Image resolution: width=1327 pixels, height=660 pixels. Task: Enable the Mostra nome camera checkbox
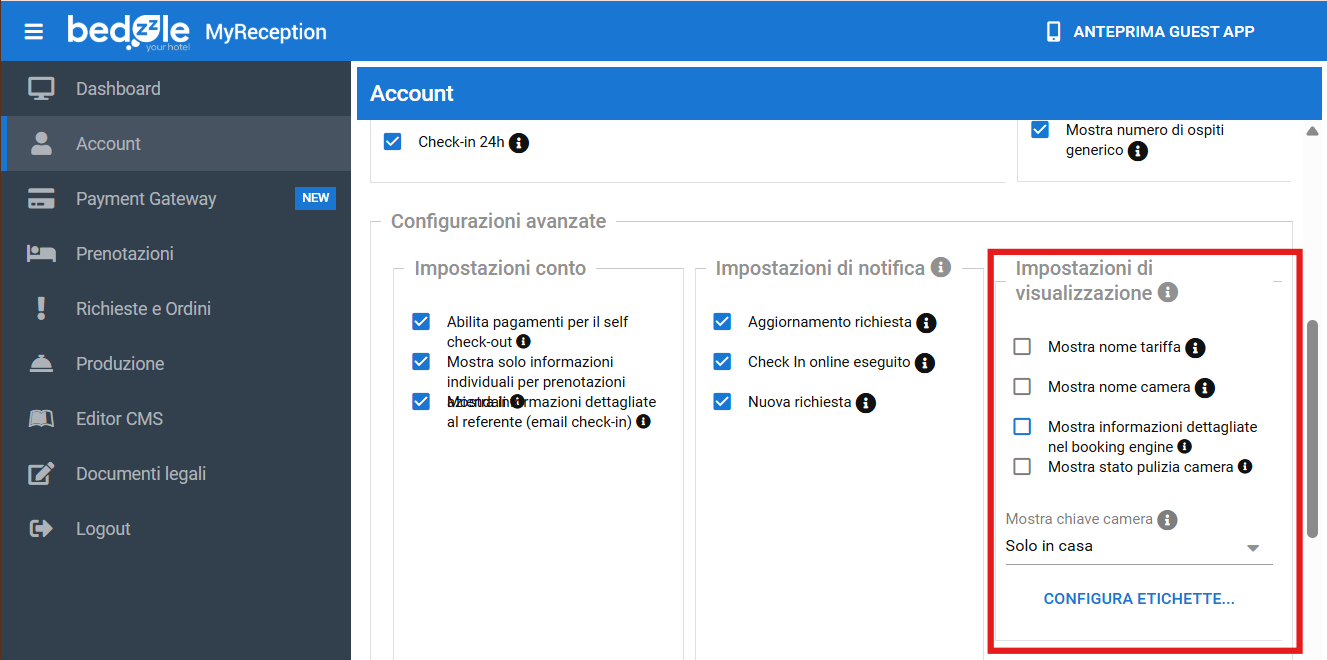[x=1022, y=387]
